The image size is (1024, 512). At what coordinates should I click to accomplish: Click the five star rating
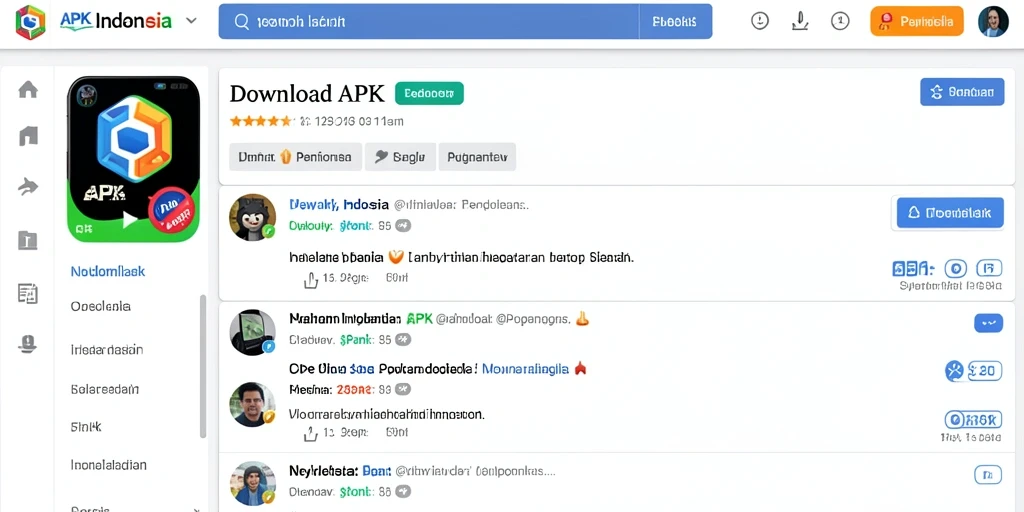point(261,121)
